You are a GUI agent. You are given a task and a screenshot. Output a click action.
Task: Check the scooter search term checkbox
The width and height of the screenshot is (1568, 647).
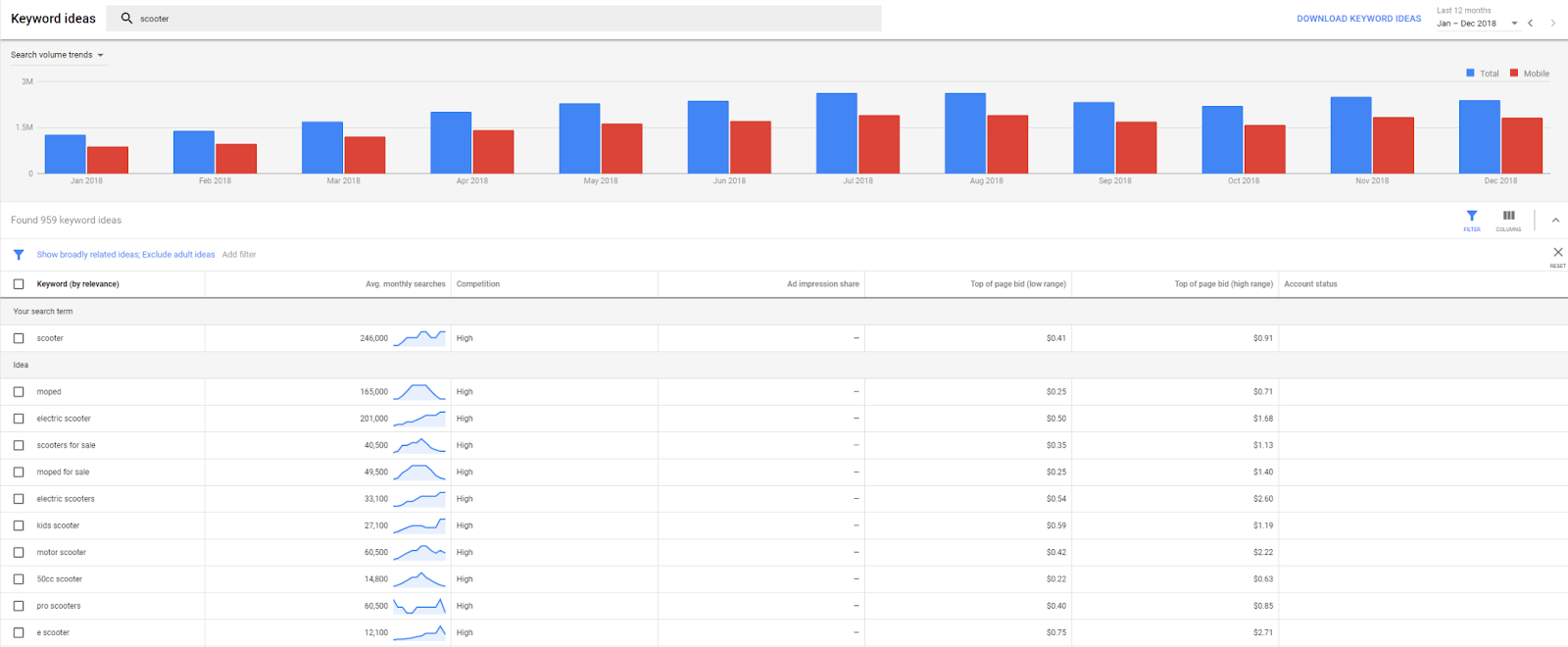point(19,338)
